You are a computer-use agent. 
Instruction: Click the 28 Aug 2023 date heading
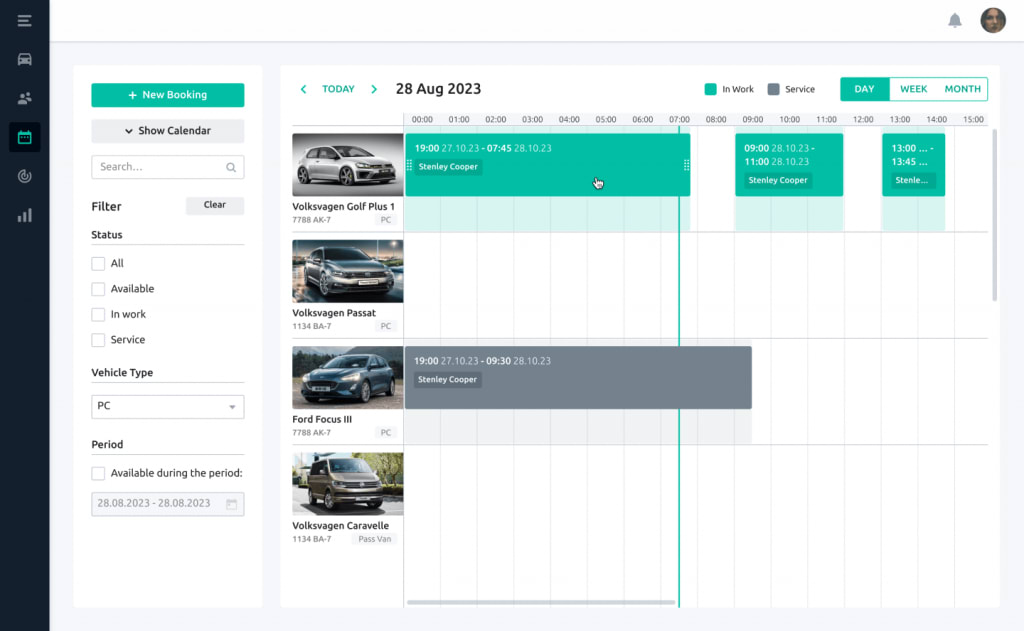438,89
